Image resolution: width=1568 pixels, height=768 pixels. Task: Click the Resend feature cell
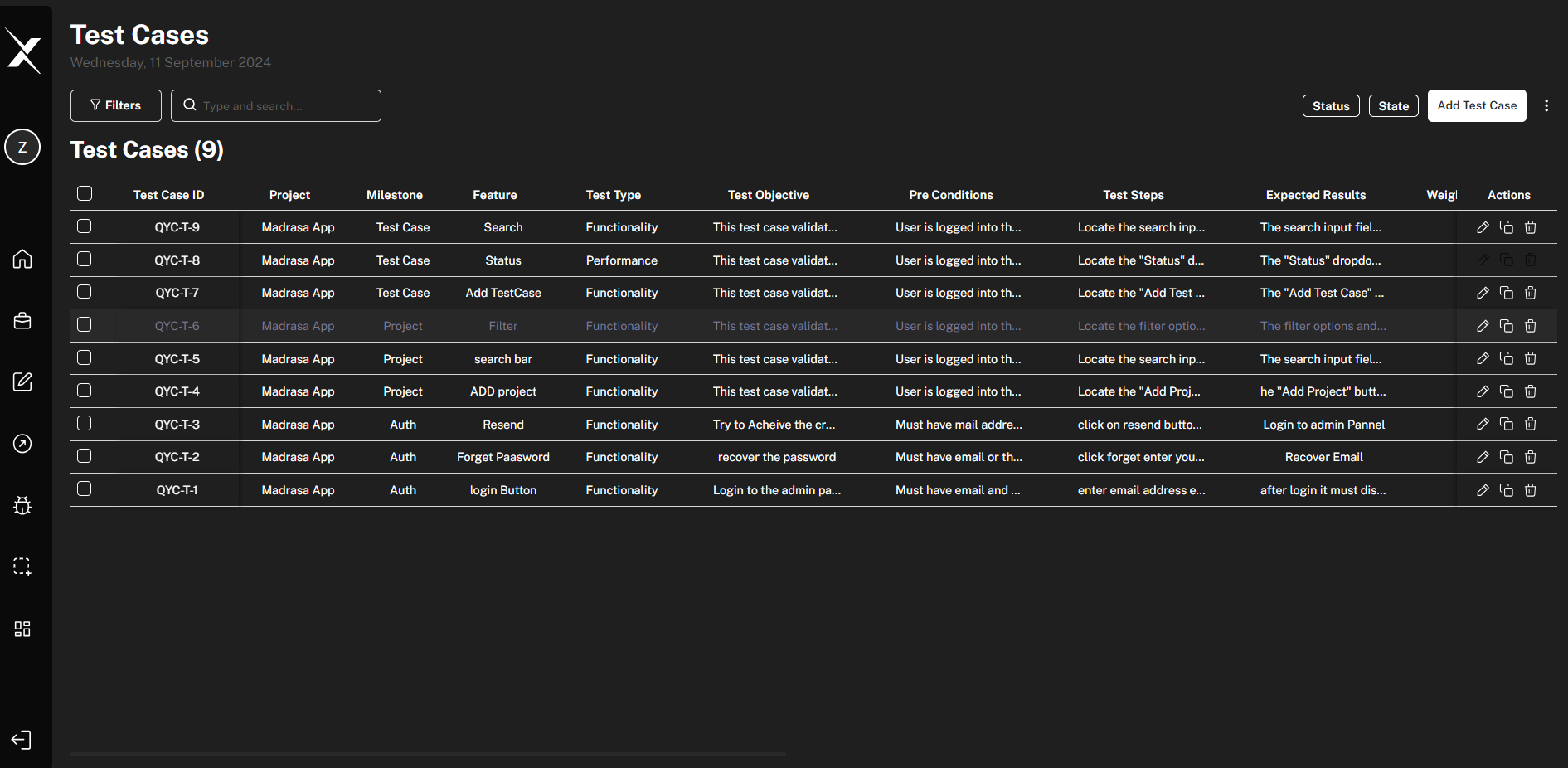503,425
